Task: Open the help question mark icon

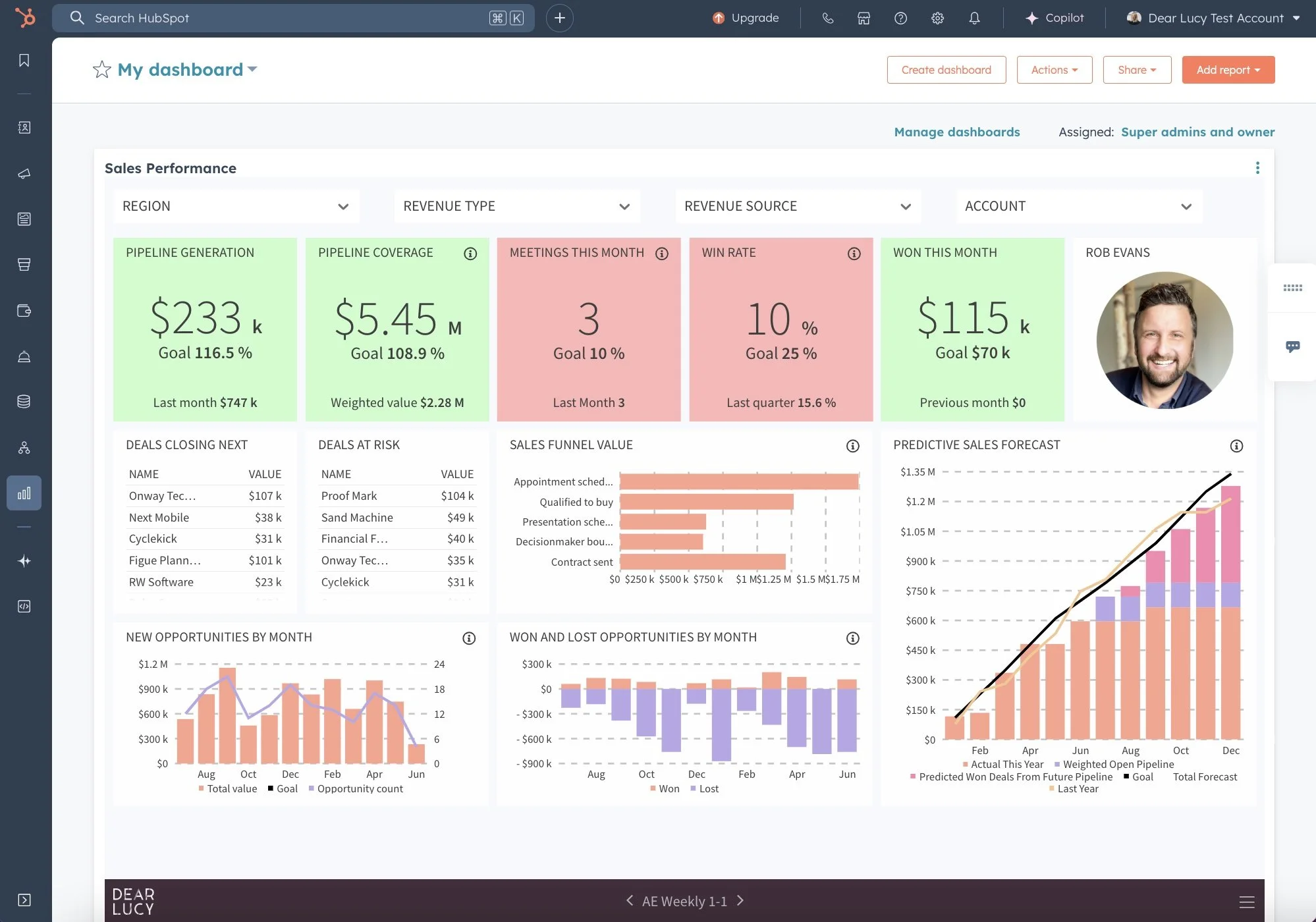Action: (x=900, y=18)
